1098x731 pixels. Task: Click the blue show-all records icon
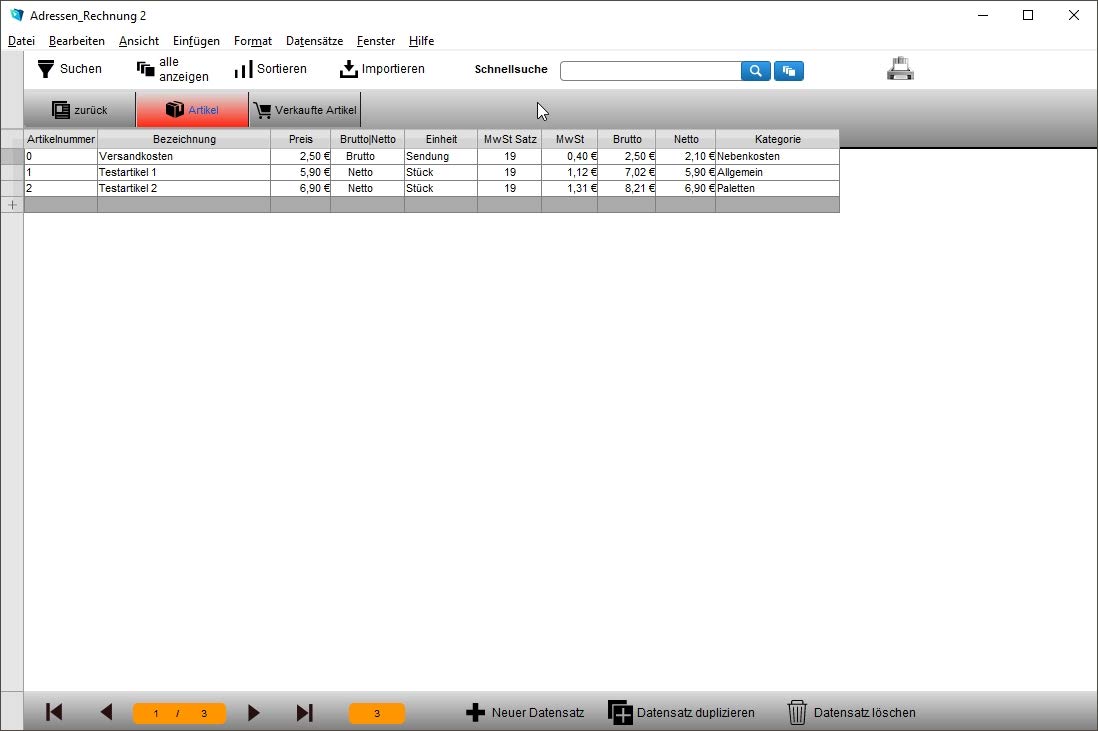[788, 71]
